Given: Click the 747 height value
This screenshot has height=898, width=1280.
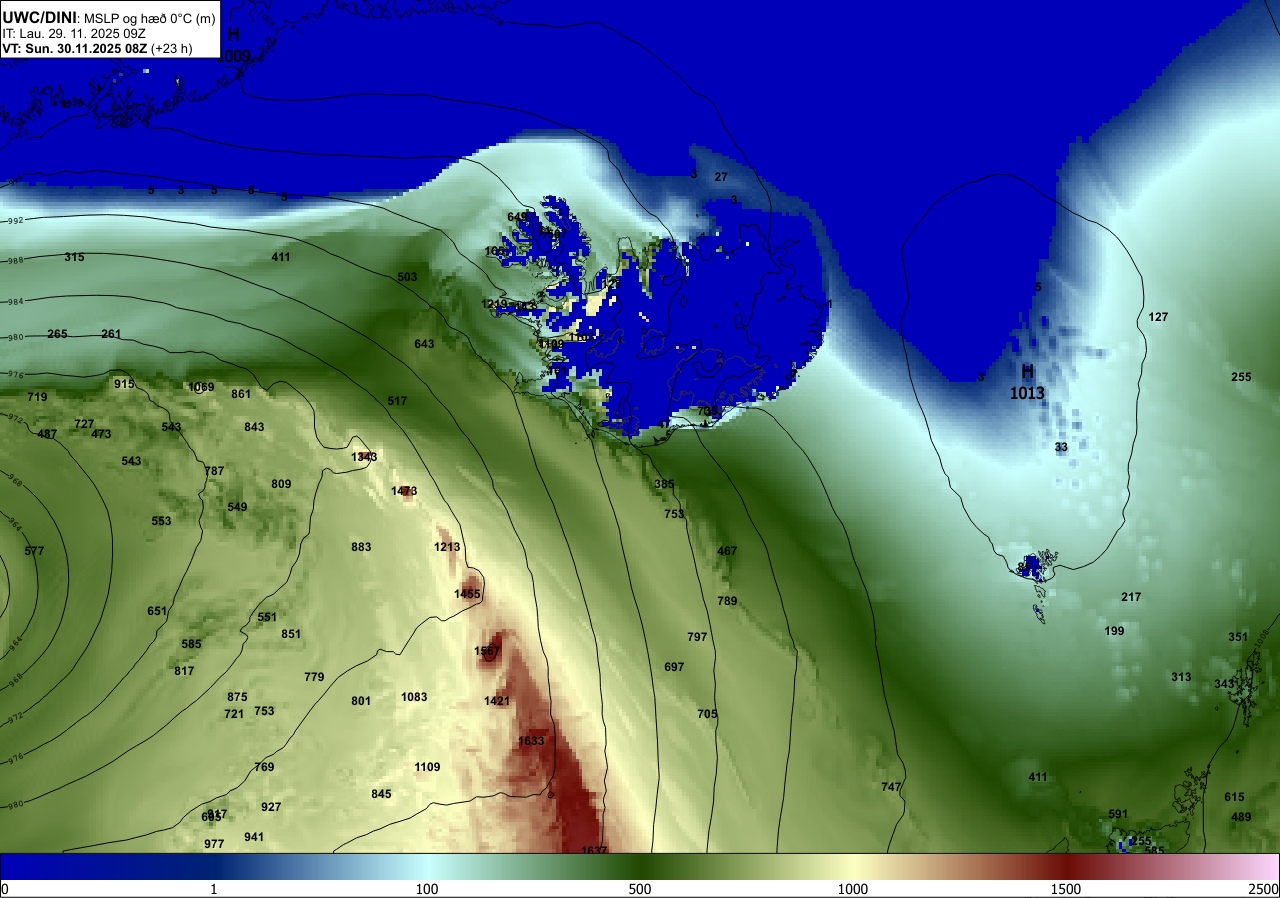Looking at the screenshot, I should click(891, 787).
